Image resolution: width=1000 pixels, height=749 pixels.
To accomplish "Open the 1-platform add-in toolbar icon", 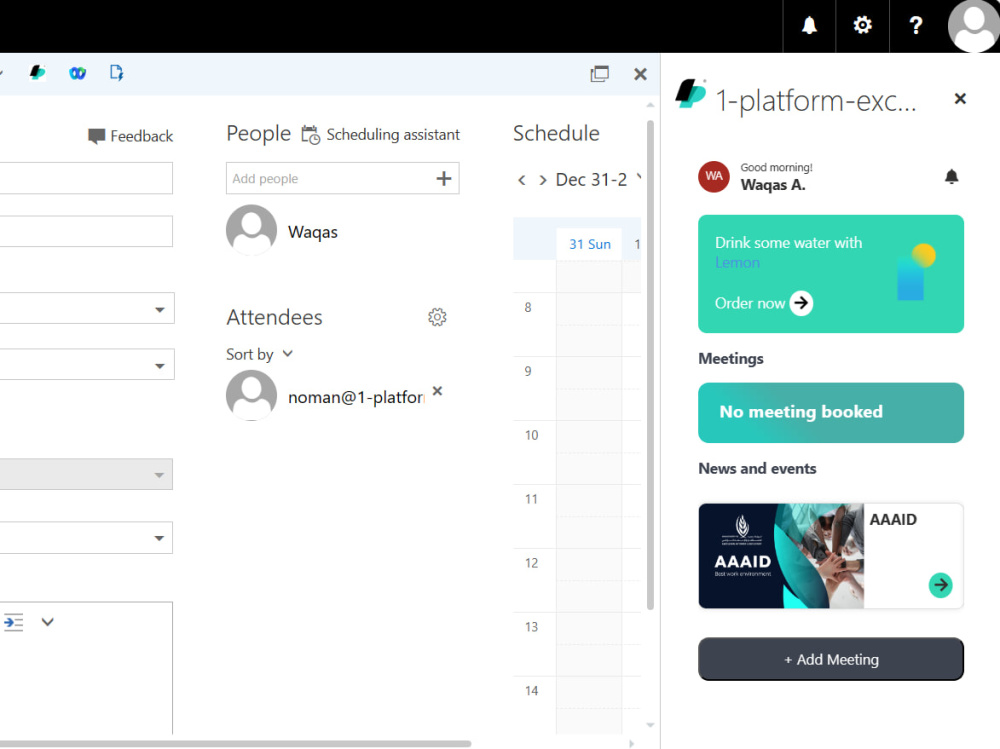I will 38,73.
